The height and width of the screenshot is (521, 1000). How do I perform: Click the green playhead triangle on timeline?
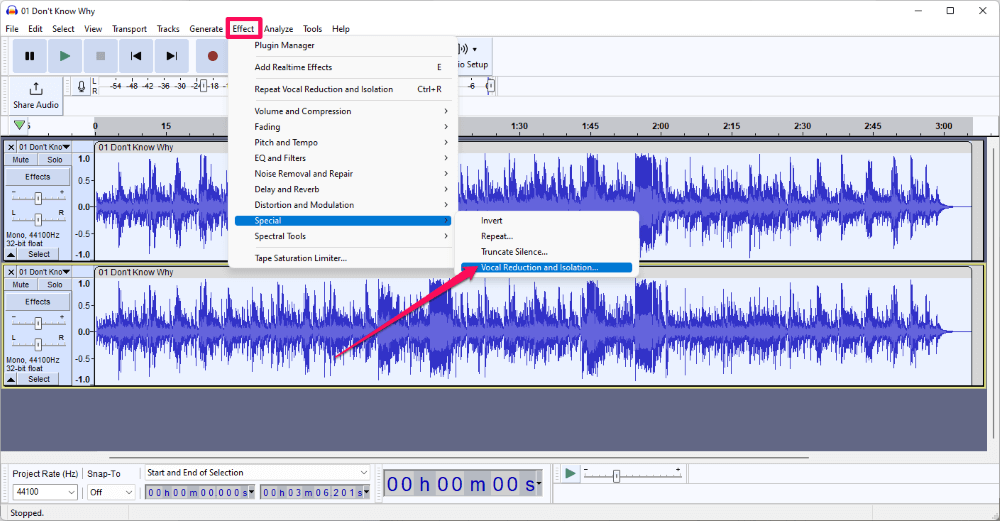(x=20, y=125)
